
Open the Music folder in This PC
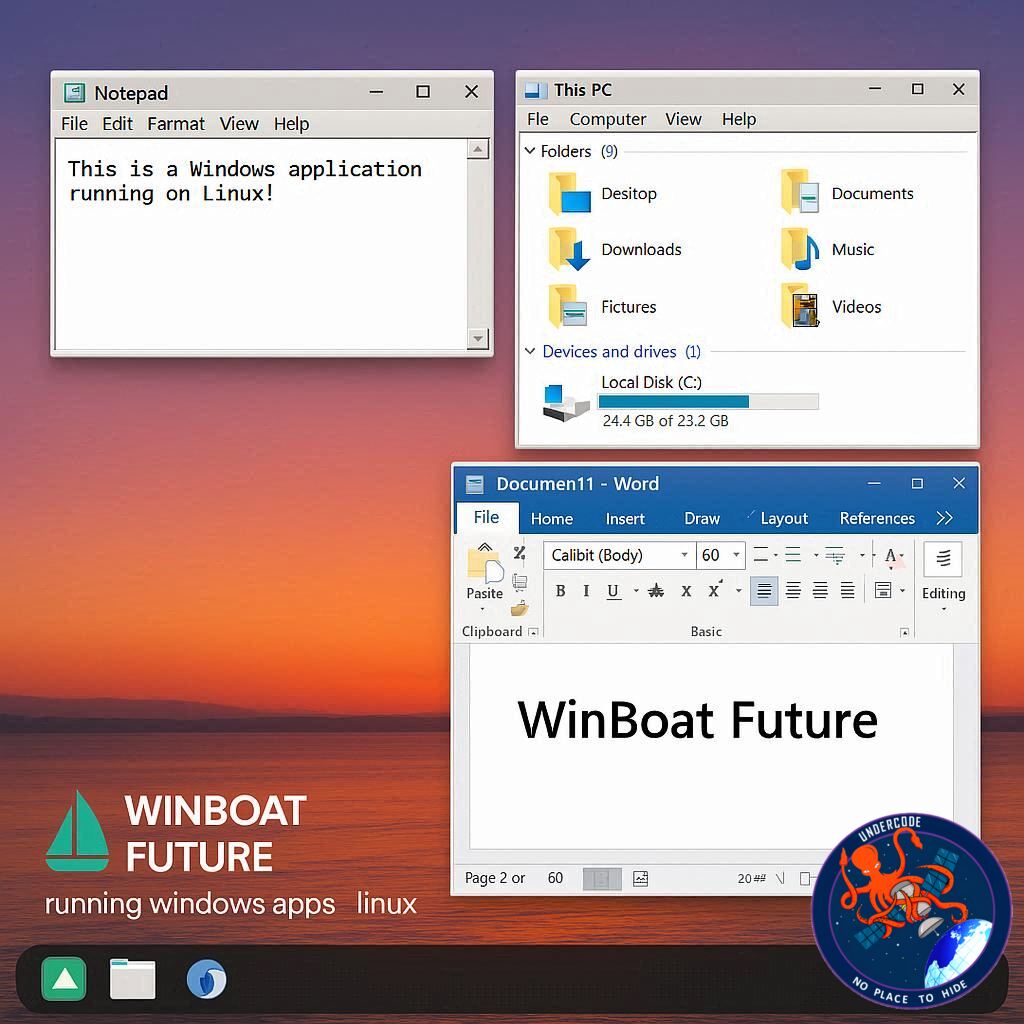(x=801, y=249)
